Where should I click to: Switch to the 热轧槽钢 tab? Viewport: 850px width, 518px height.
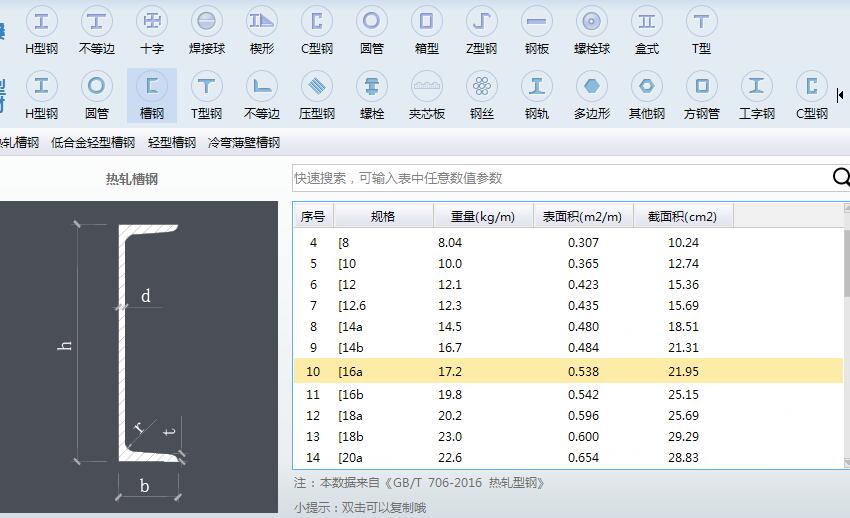(20, 143)
